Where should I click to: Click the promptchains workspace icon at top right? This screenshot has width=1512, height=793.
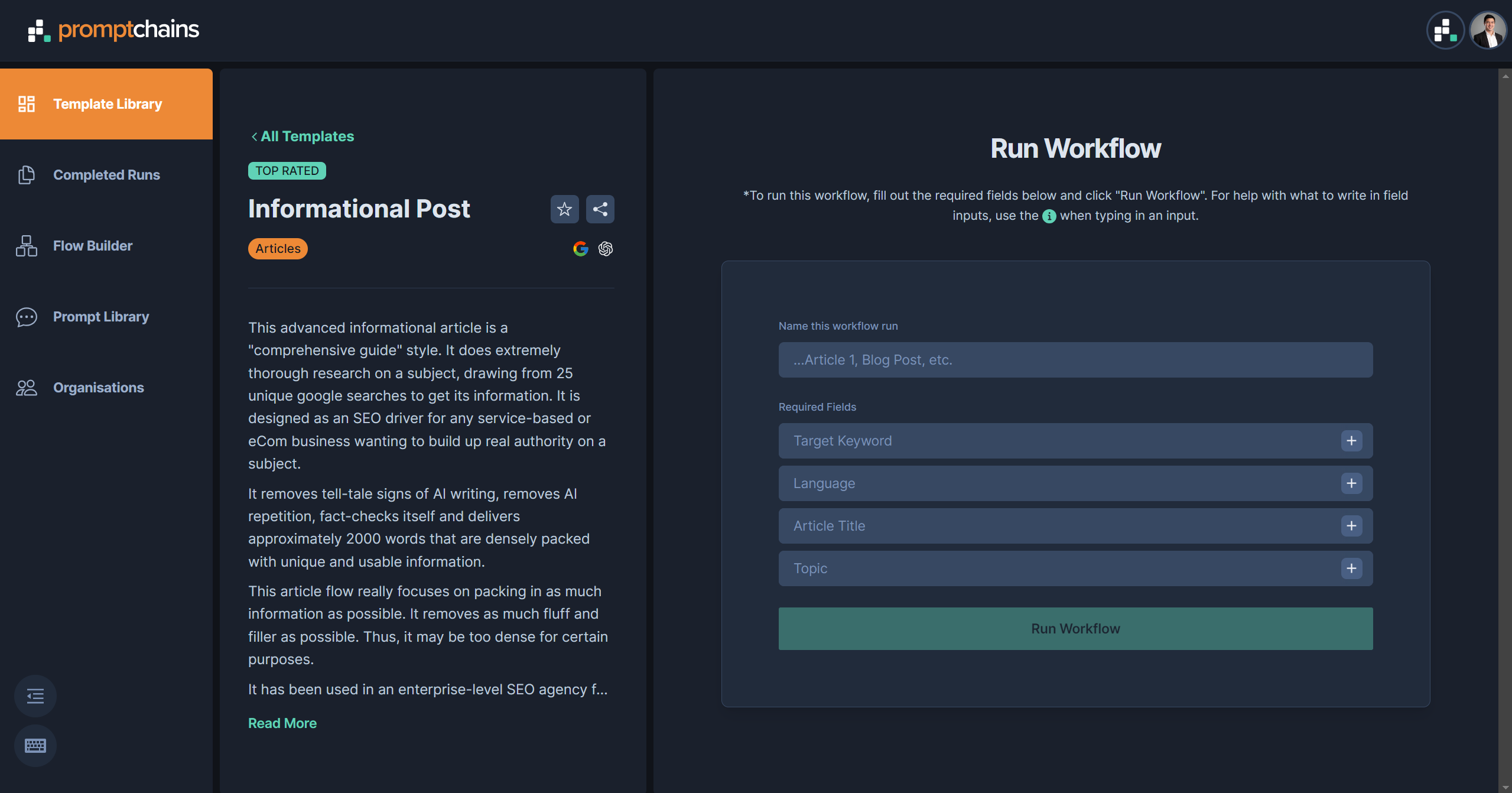coord(1445,30)
